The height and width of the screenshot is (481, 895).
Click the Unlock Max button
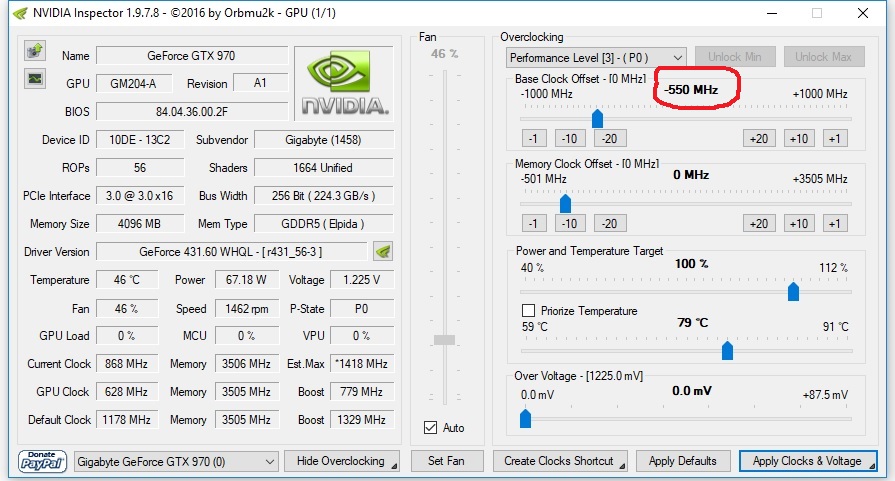click(824, 57)
